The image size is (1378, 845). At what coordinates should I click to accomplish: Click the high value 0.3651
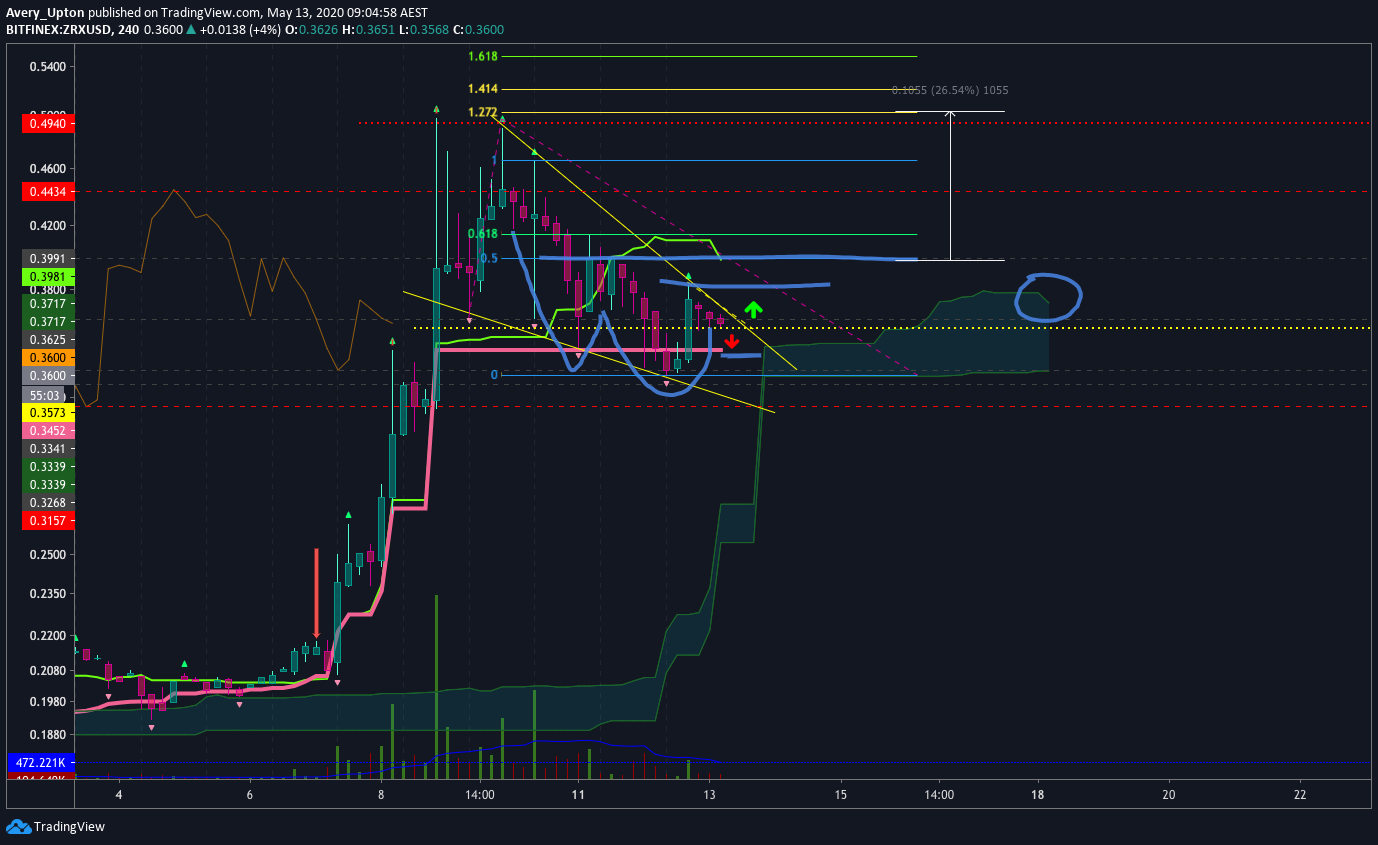[x=374, y=30]
